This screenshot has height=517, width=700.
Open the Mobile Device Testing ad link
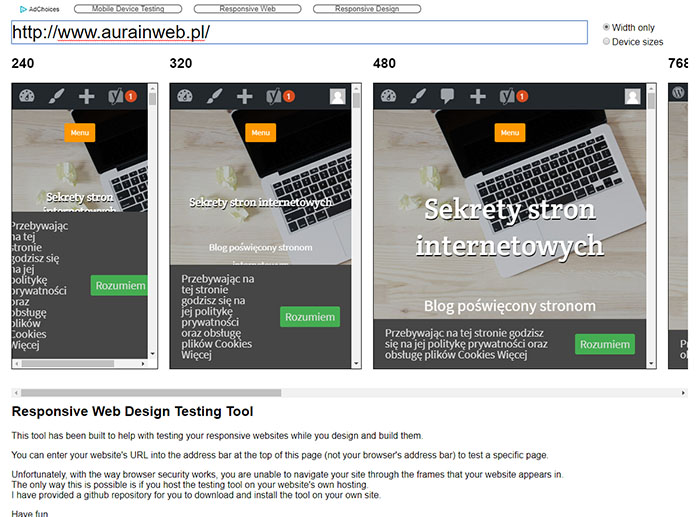(x=128, y=9)
